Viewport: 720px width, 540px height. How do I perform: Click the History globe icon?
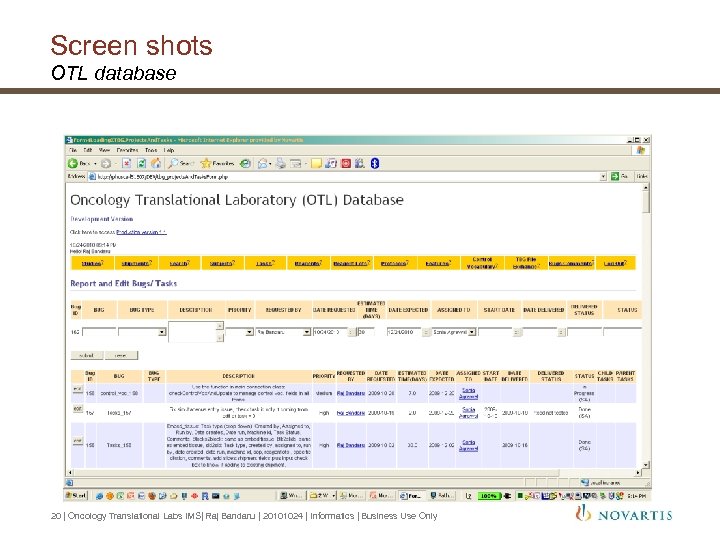[246, 163]
